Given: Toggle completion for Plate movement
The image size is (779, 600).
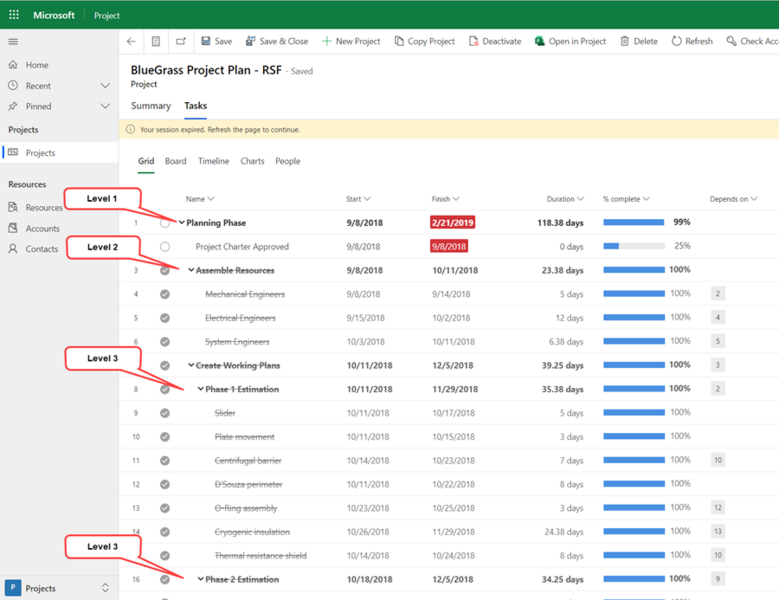Looking at the screenshot, I should (165, 437).
